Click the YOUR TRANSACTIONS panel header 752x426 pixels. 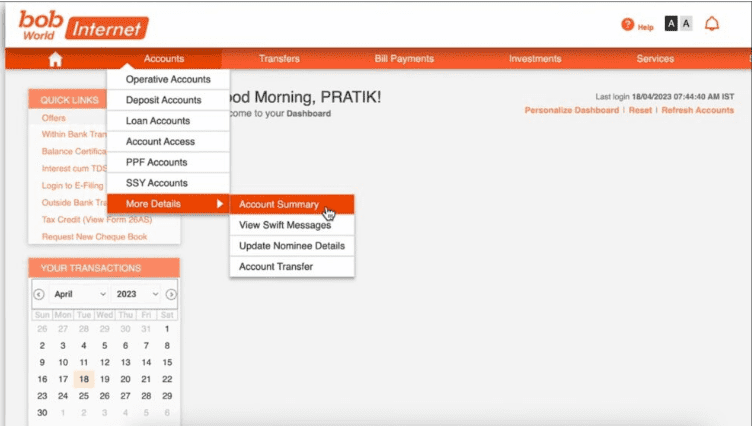[x=104, y=268]
